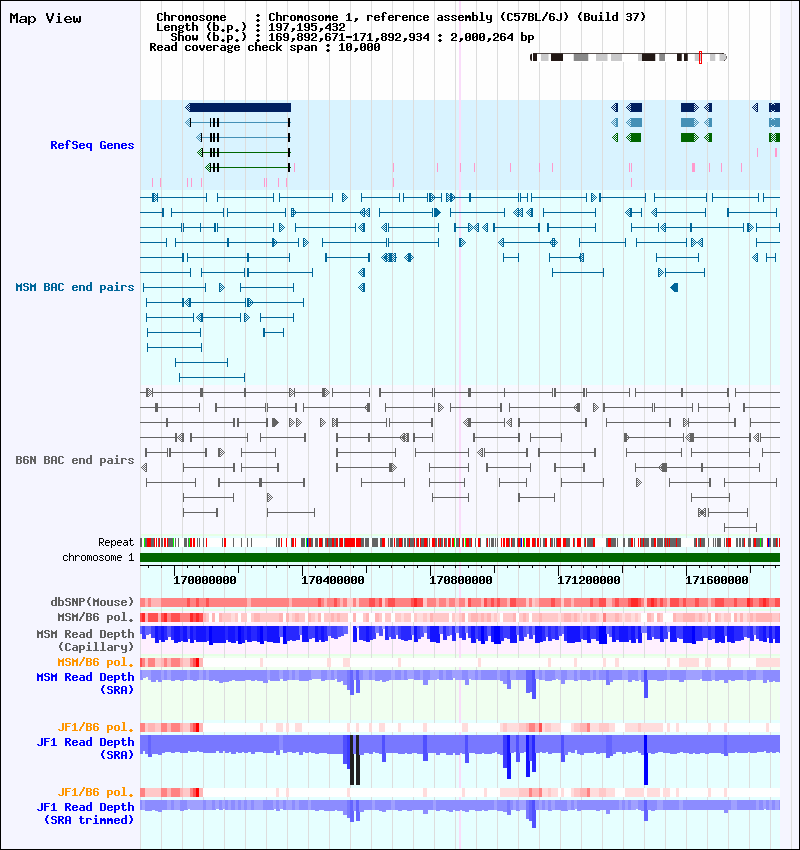Click the Repeat track colored band
800x850 pixels.
click(460, 543)
